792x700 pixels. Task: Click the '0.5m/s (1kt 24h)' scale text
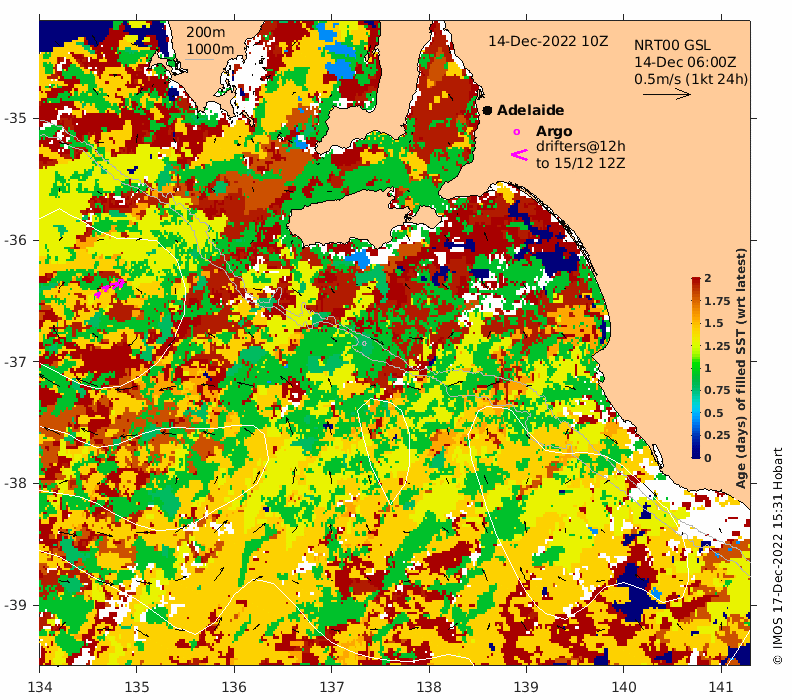point(691,79)
